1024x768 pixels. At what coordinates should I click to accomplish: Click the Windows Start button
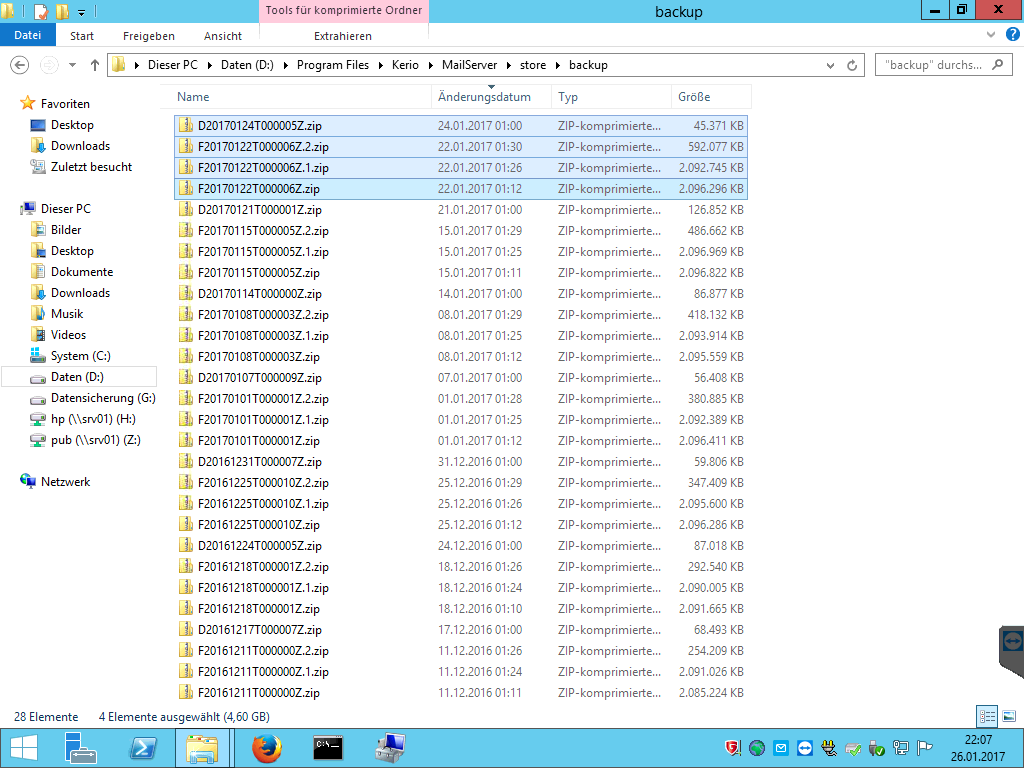(x=23, y=747)
